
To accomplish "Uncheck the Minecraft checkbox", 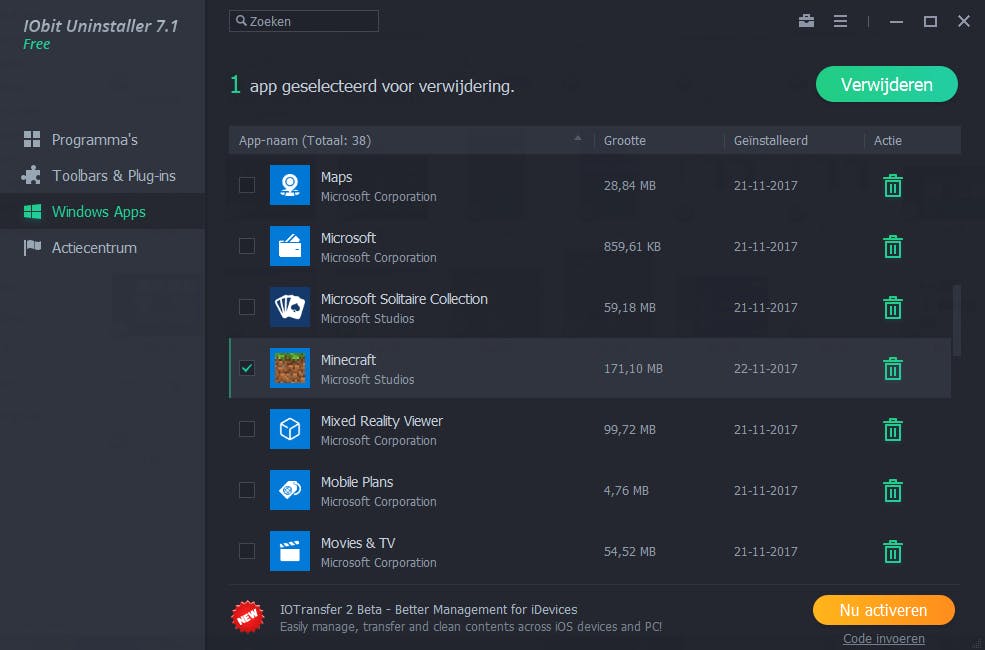I will point(247,368).
